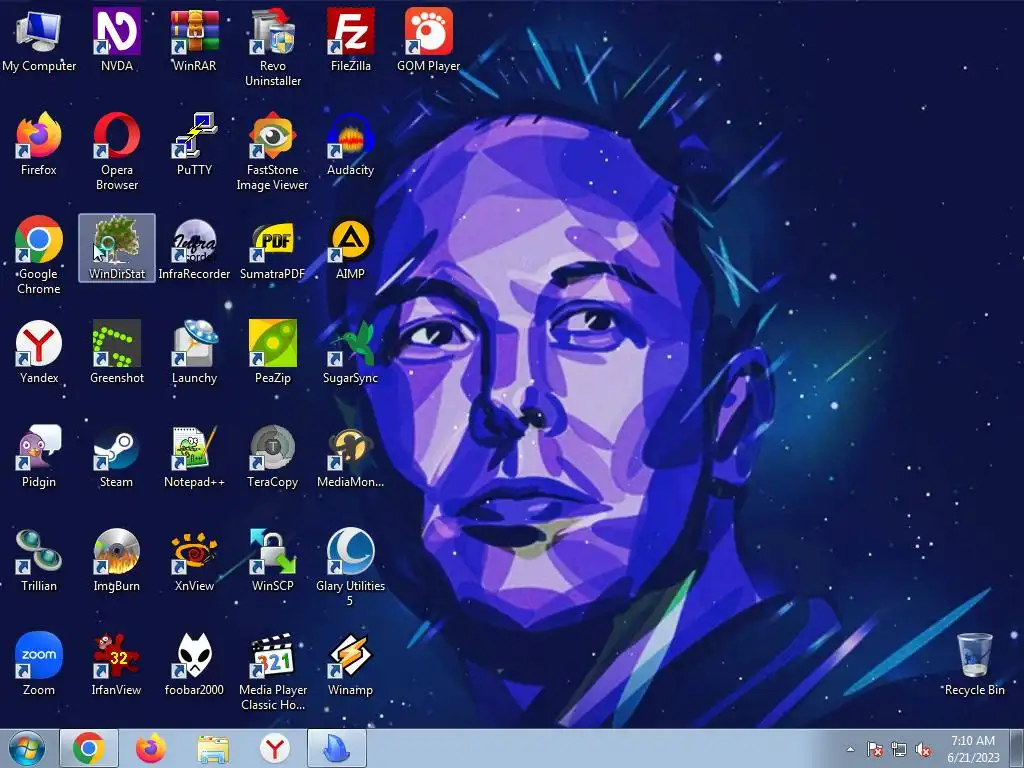Launch InfraRecorder shortcut

pos(195,248)
